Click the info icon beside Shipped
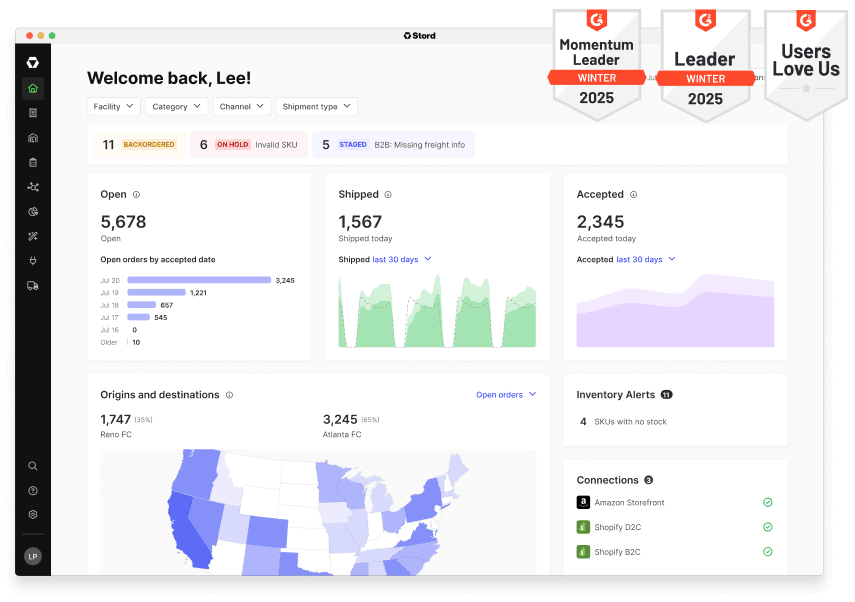This screenshot has height=602, width=855. pyautogui.click(x=388, y=195)
